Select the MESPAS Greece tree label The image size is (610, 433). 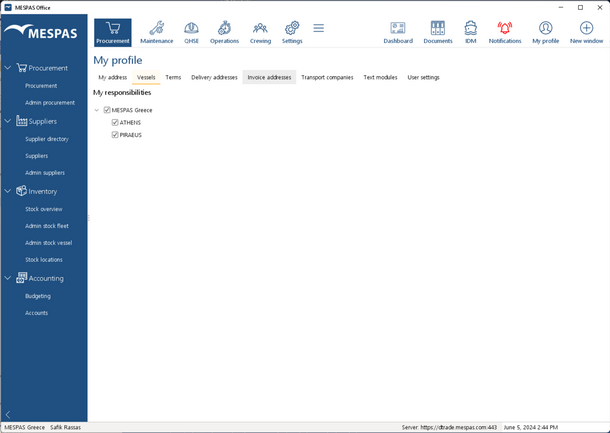pos(132,110)
